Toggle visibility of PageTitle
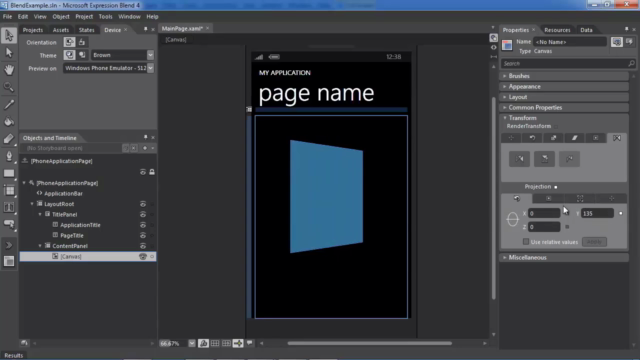The image size is (640, 360). 143,236
